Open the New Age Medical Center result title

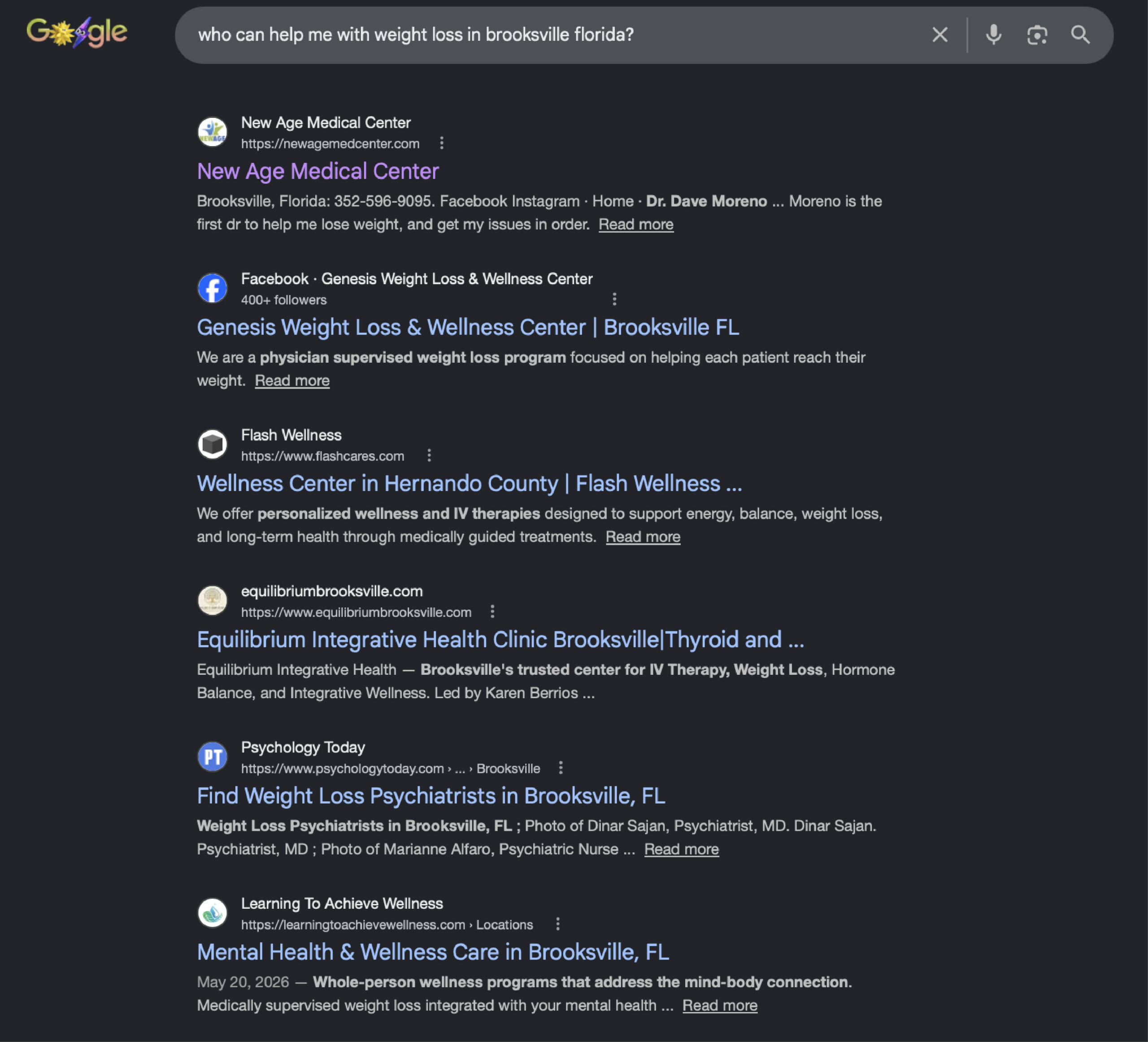(318, 171)
